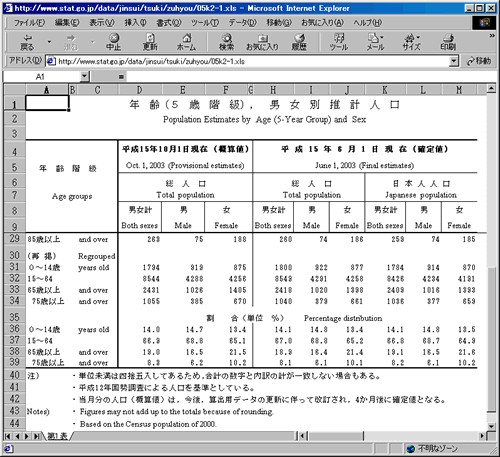The height and width of the screenshot is (457, 500).
Task: Click the Print (印刷) toolbar icon
Action: click(x=448, y=42)
